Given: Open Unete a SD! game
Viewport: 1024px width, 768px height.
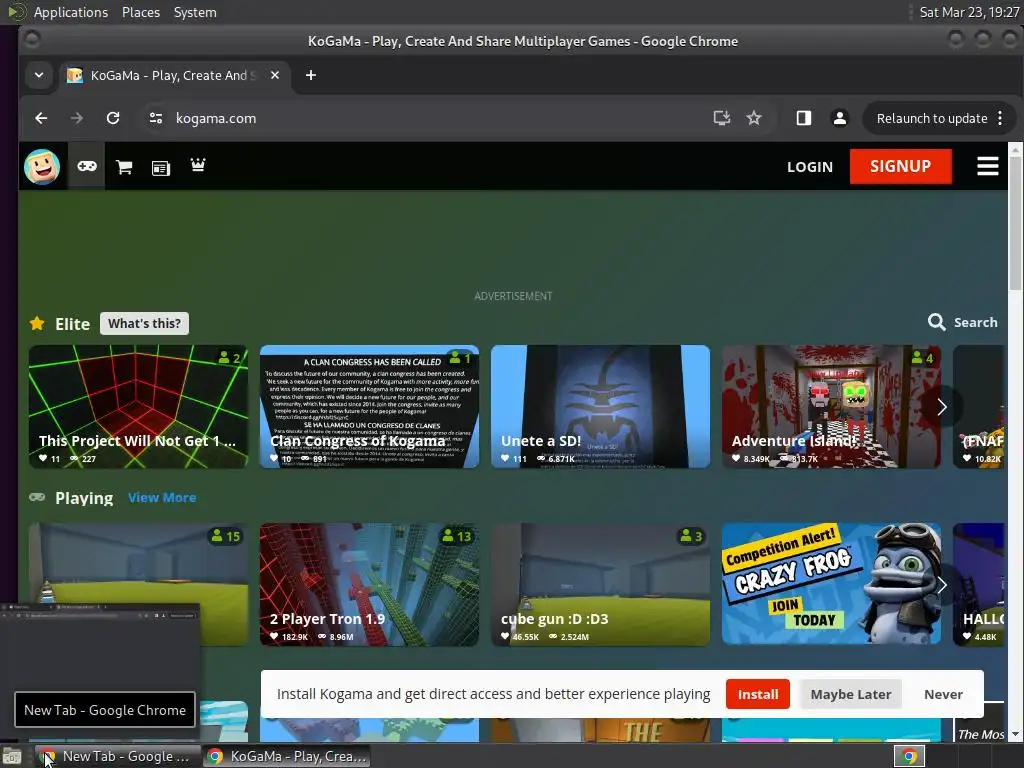Looking at the screenshot, I should coord(600,406).
